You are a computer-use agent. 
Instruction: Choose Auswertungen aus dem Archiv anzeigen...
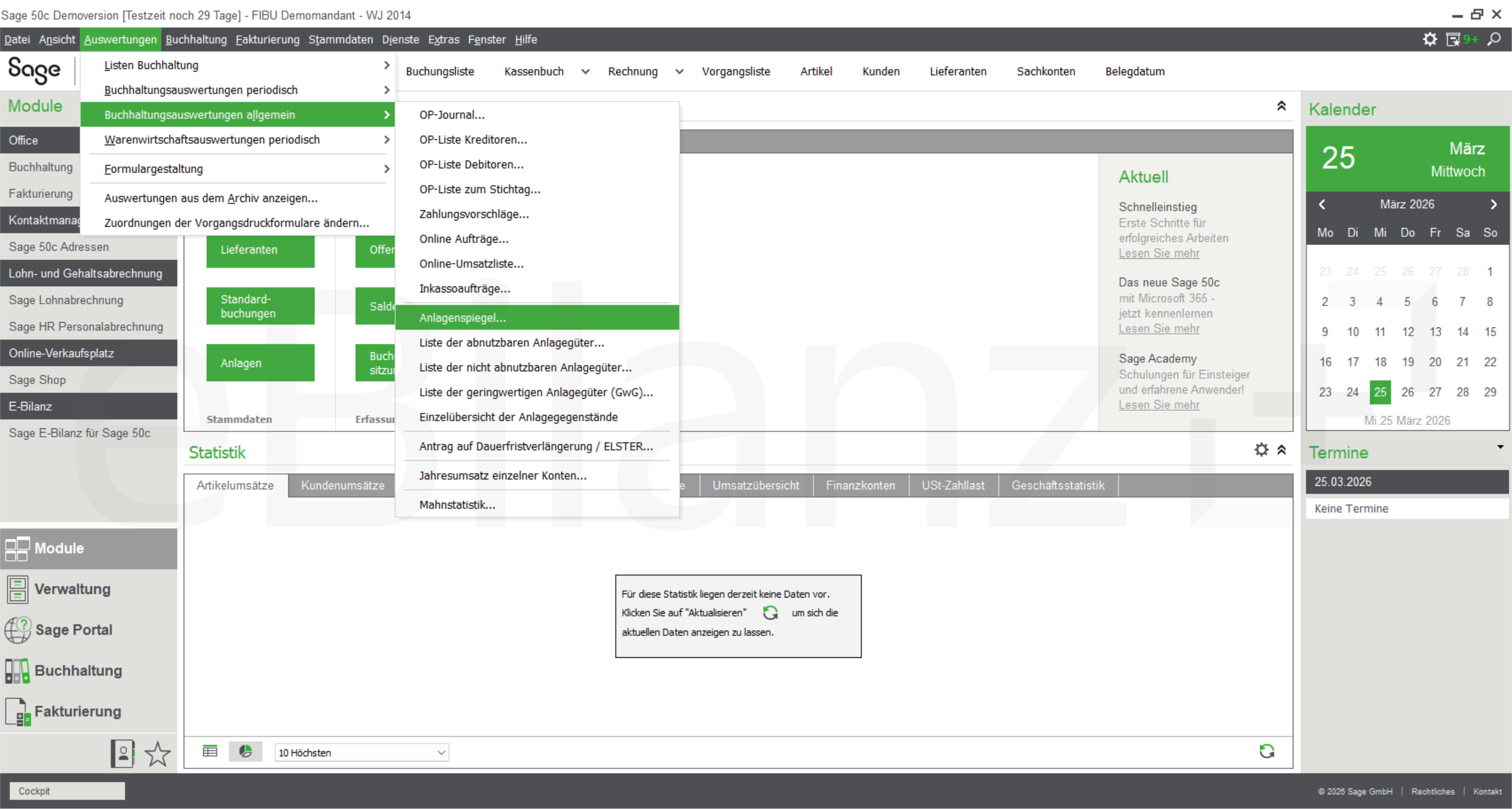tap(238, 198)
